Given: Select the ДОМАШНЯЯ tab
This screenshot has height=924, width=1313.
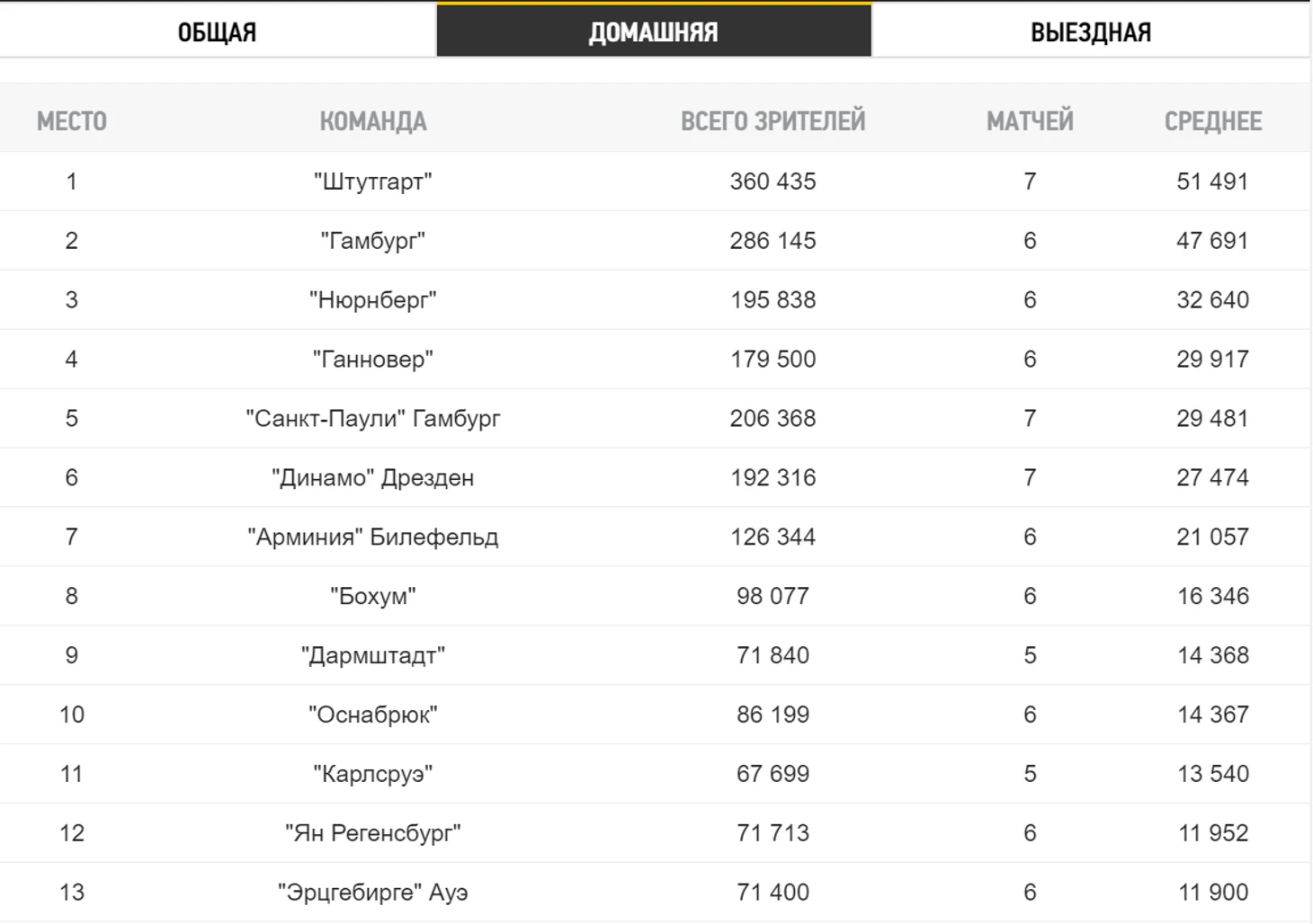Looking at the screenshot, I should tap(654, 32).
